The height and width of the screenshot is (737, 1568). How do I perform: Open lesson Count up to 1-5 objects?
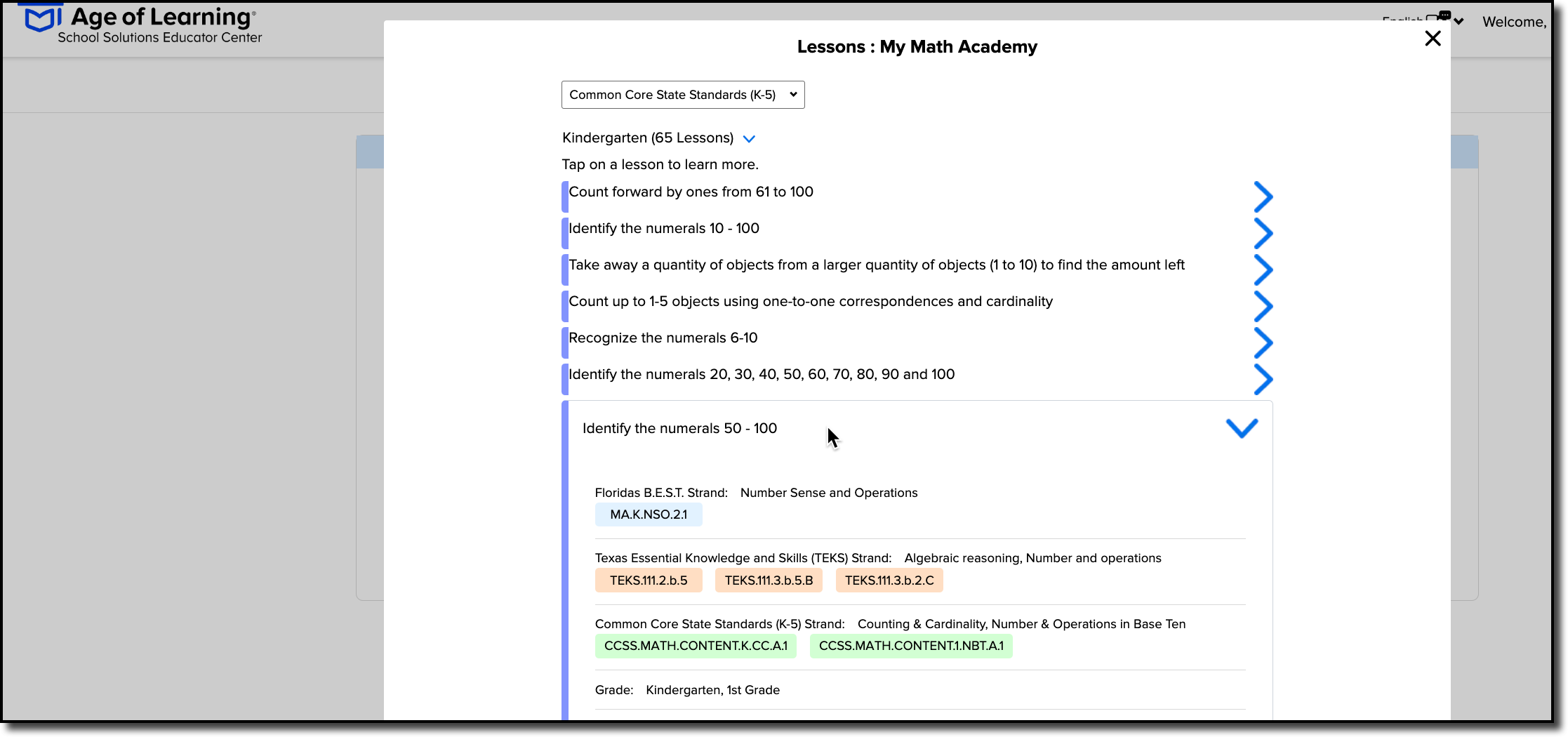point(811,301)
